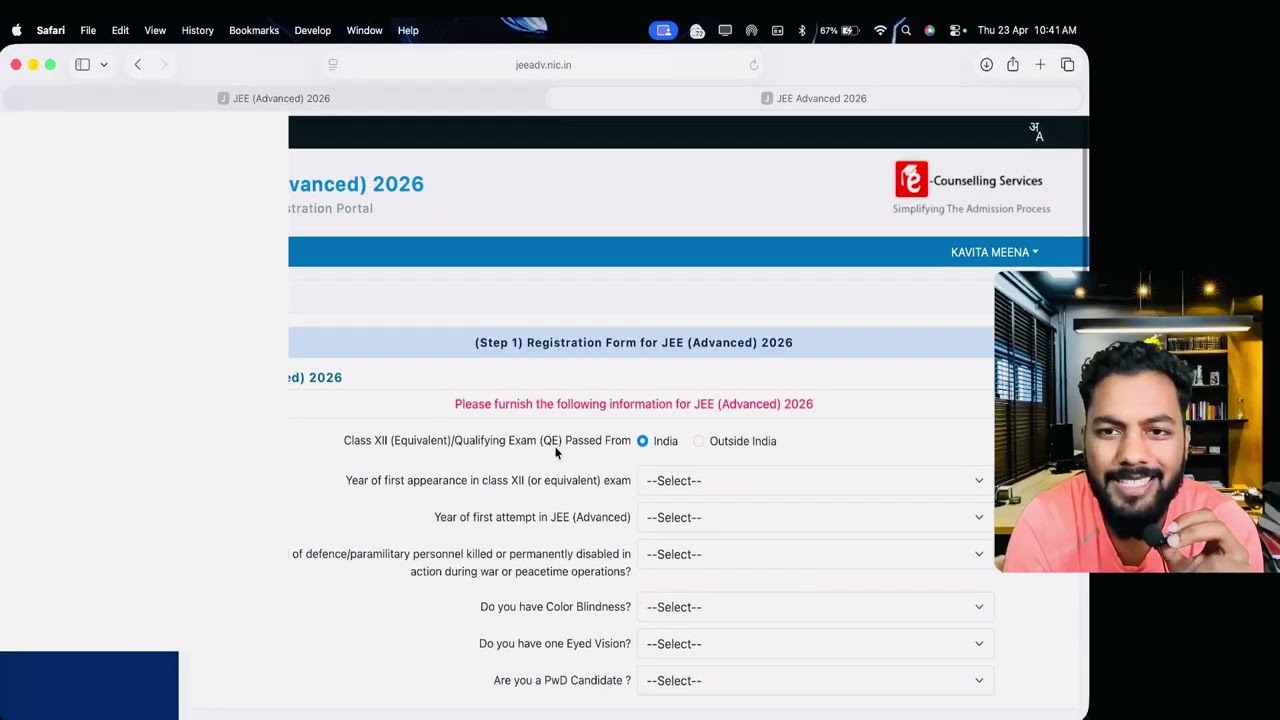Show the Safari sidebar
This screenshot has width=1280, height=720.
coord(82,64)
